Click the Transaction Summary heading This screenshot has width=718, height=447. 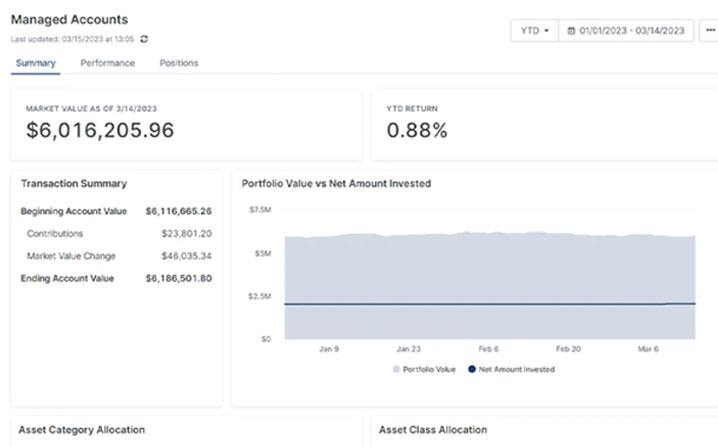point(74,184)
